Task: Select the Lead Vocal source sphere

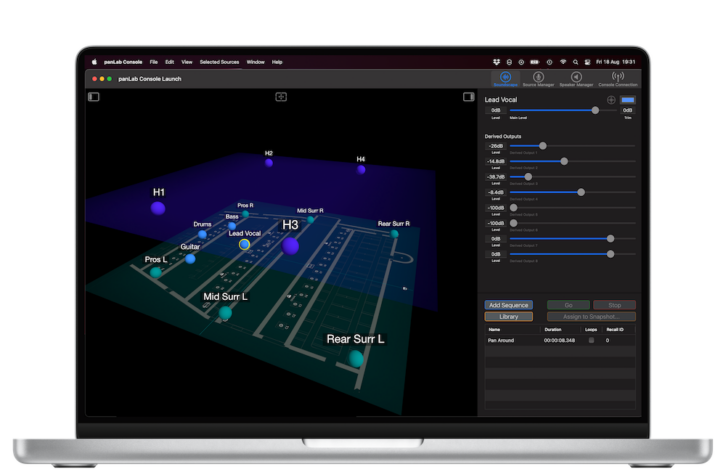Action: (x=244, y=243)
